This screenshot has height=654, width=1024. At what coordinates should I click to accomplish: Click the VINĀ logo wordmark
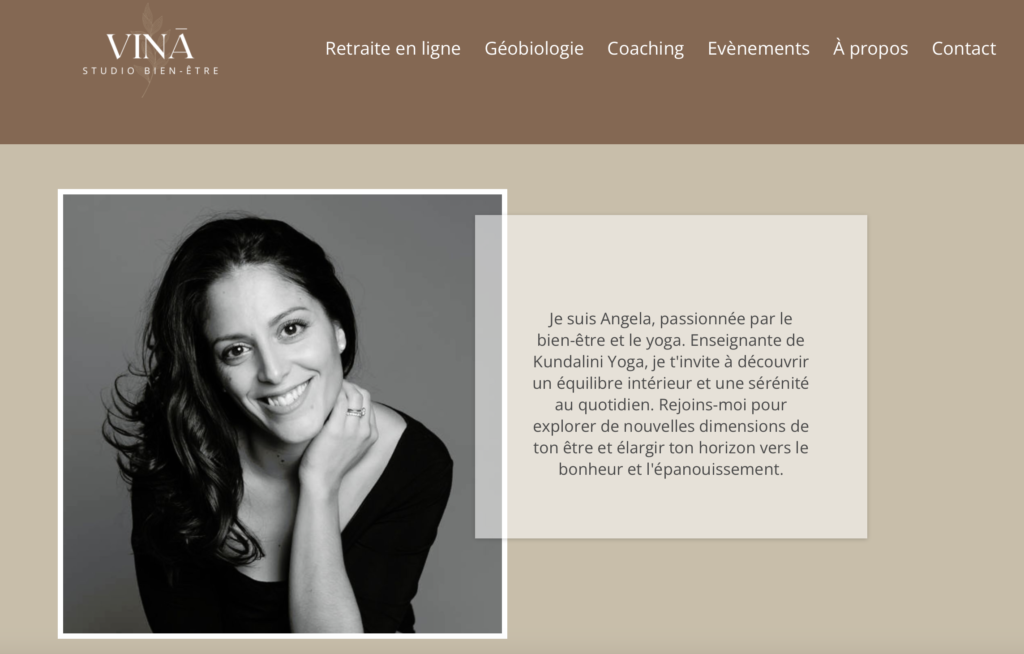click(150, 46)
